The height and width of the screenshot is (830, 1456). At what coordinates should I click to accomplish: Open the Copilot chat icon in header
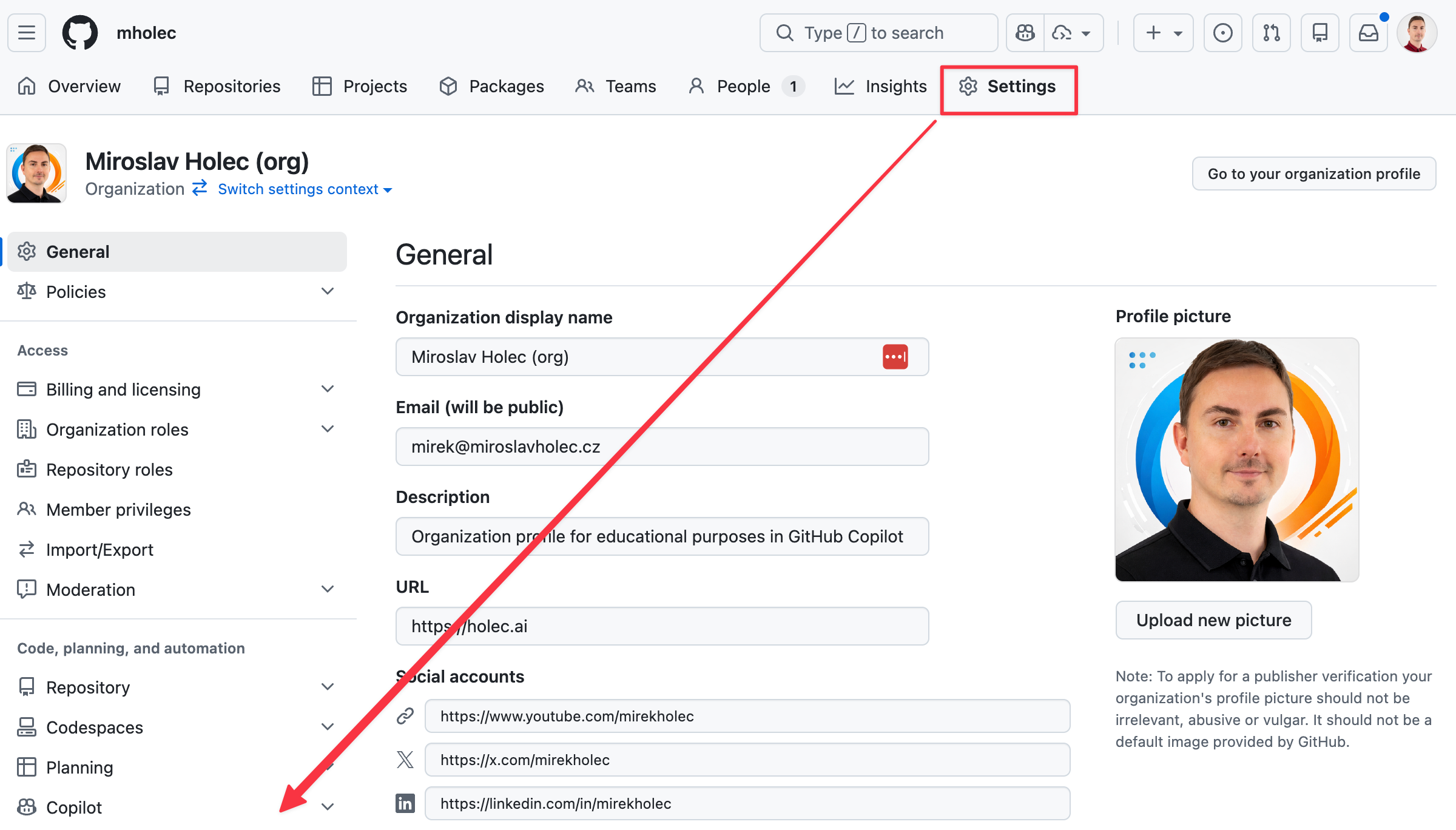click(x=1025, y=33)
